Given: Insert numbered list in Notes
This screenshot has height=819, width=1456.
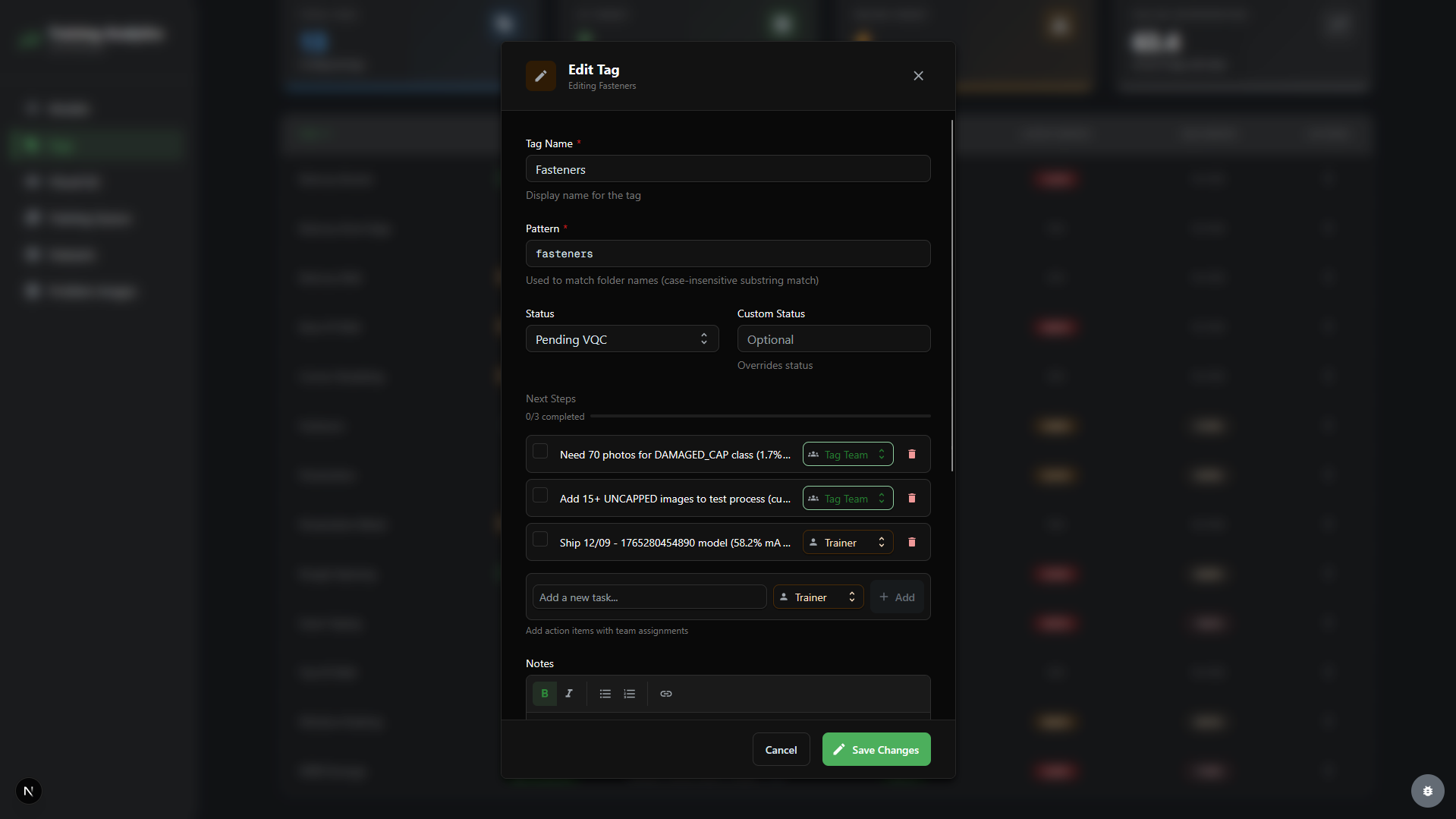Looking at the screenshot, I should point(630,694).
